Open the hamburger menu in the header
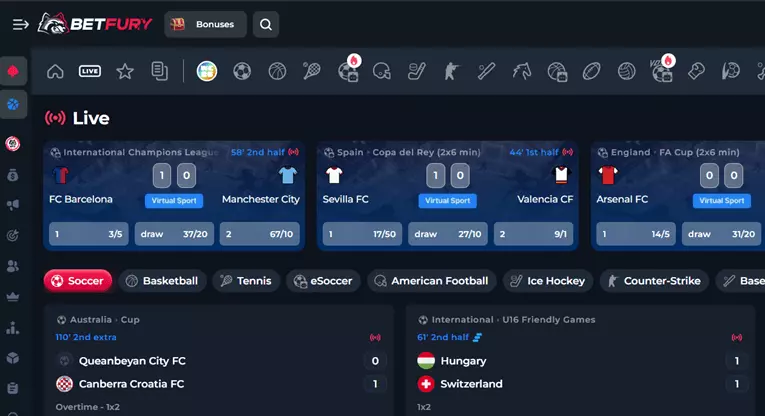This screenshot has width=765, height=416. (x=20, y=24)
